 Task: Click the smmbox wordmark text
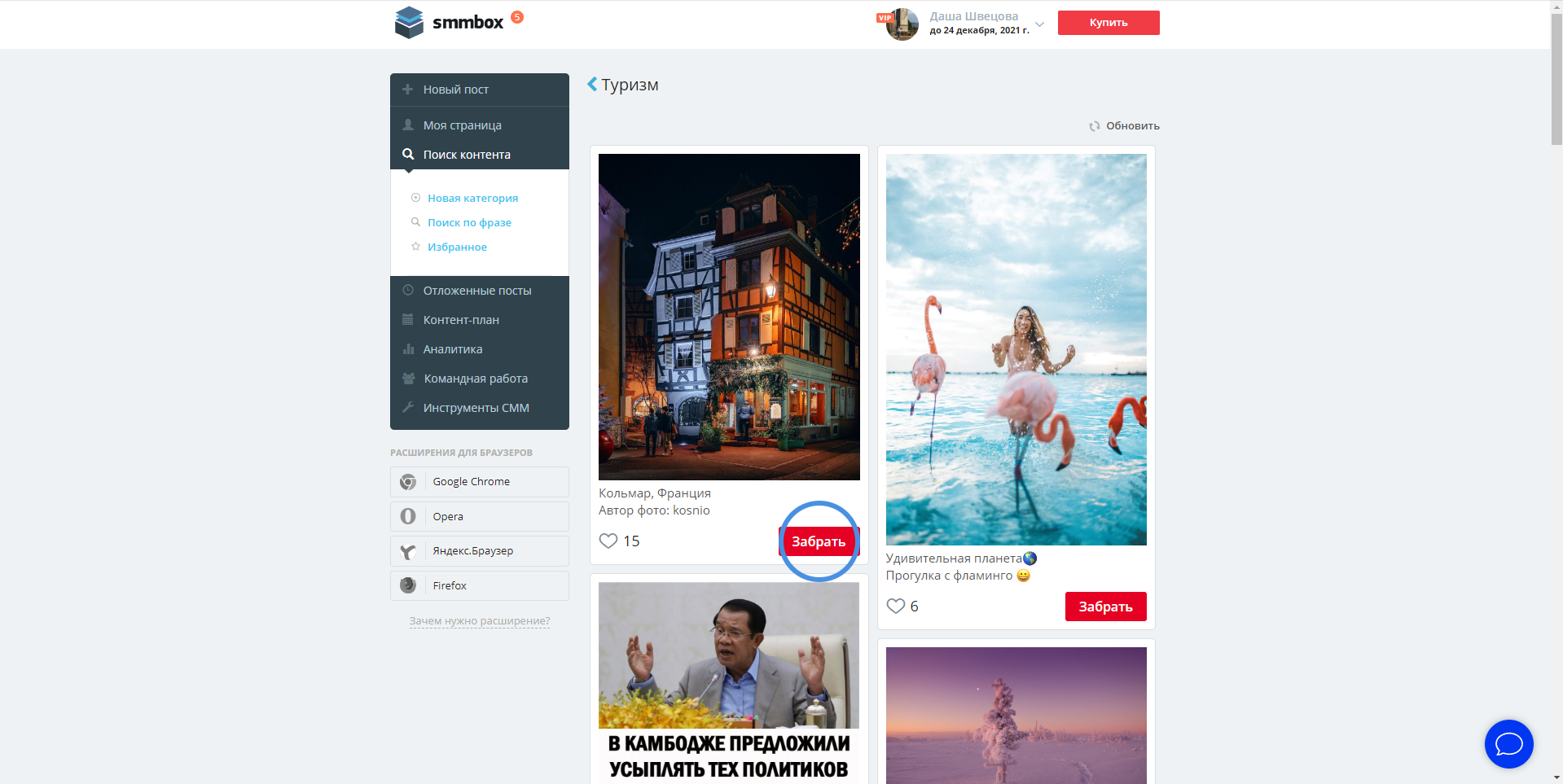tap(468, 23)
